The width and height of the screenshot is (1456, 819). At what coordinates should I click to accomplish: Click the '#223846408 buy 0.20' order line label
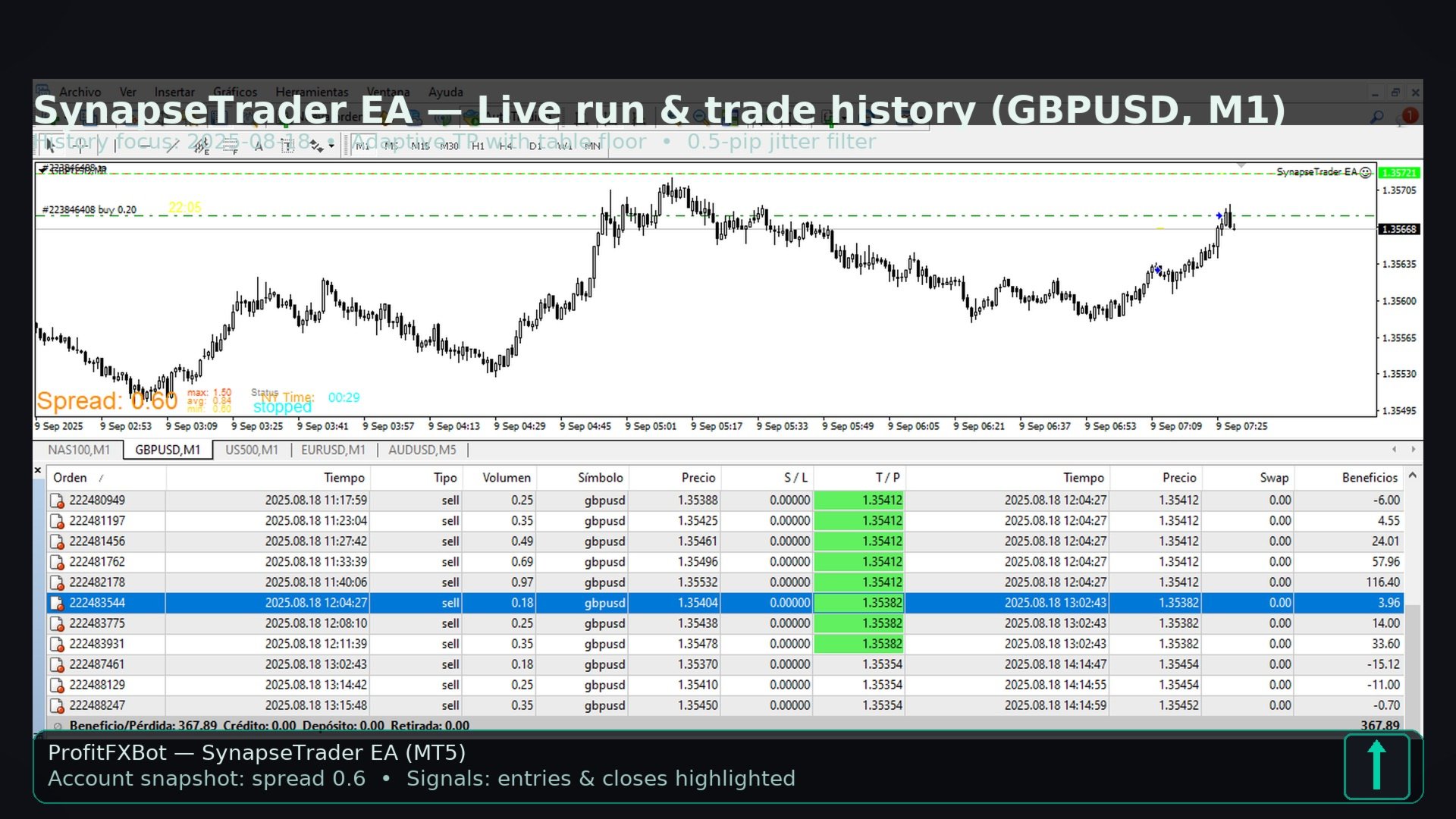click(x=89, y=209)
